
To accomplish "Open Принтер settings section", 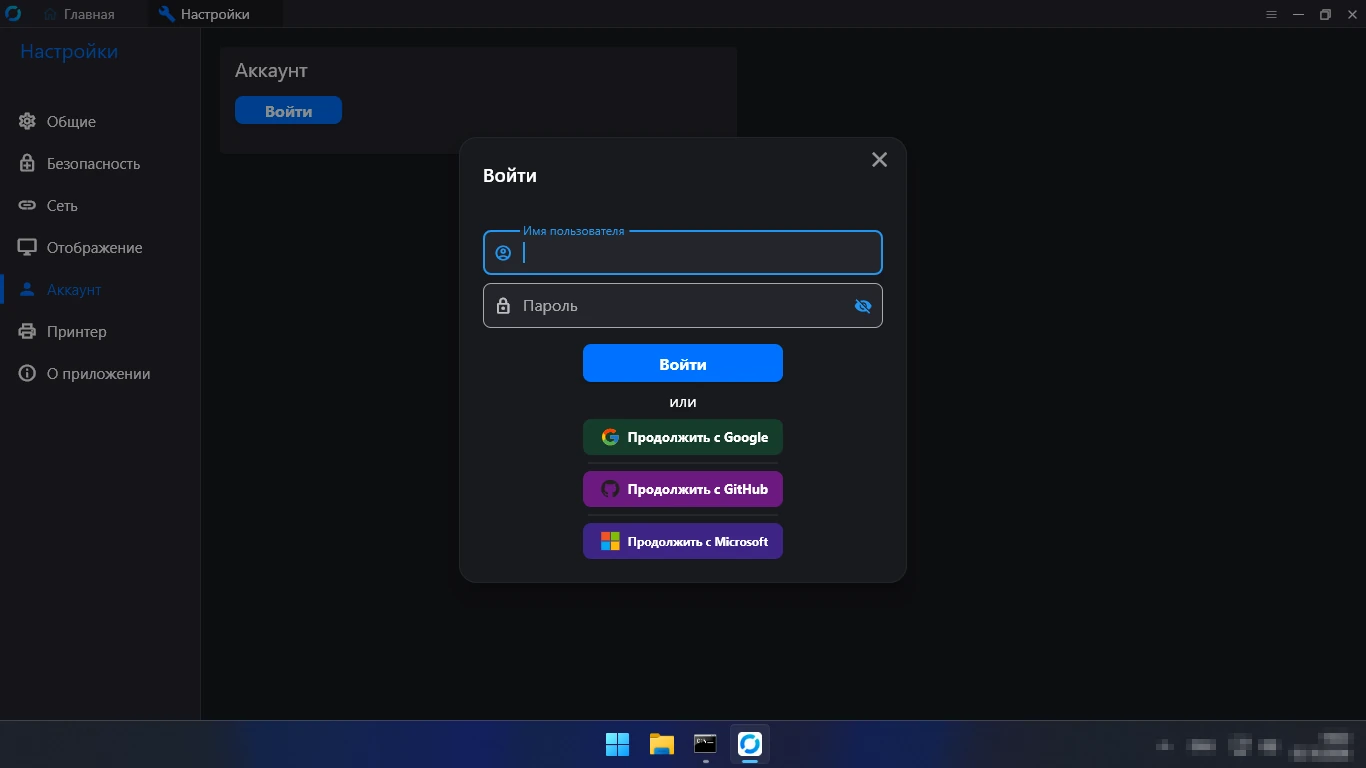I will 100,332.
